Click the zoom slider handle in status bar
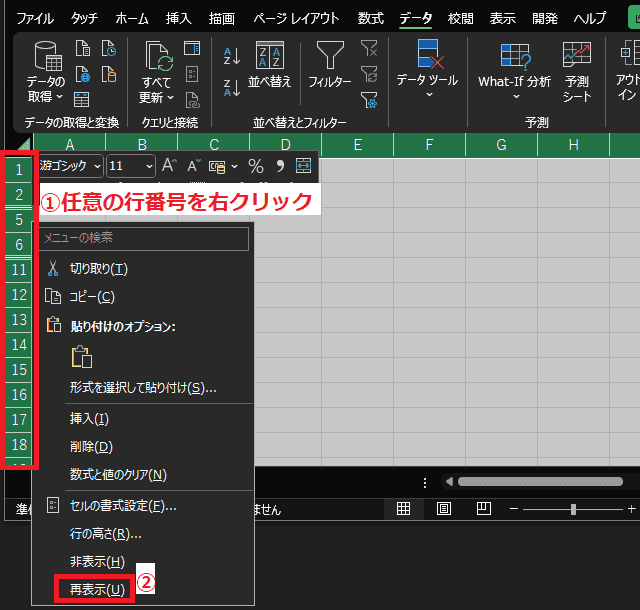 click(573, 509)
